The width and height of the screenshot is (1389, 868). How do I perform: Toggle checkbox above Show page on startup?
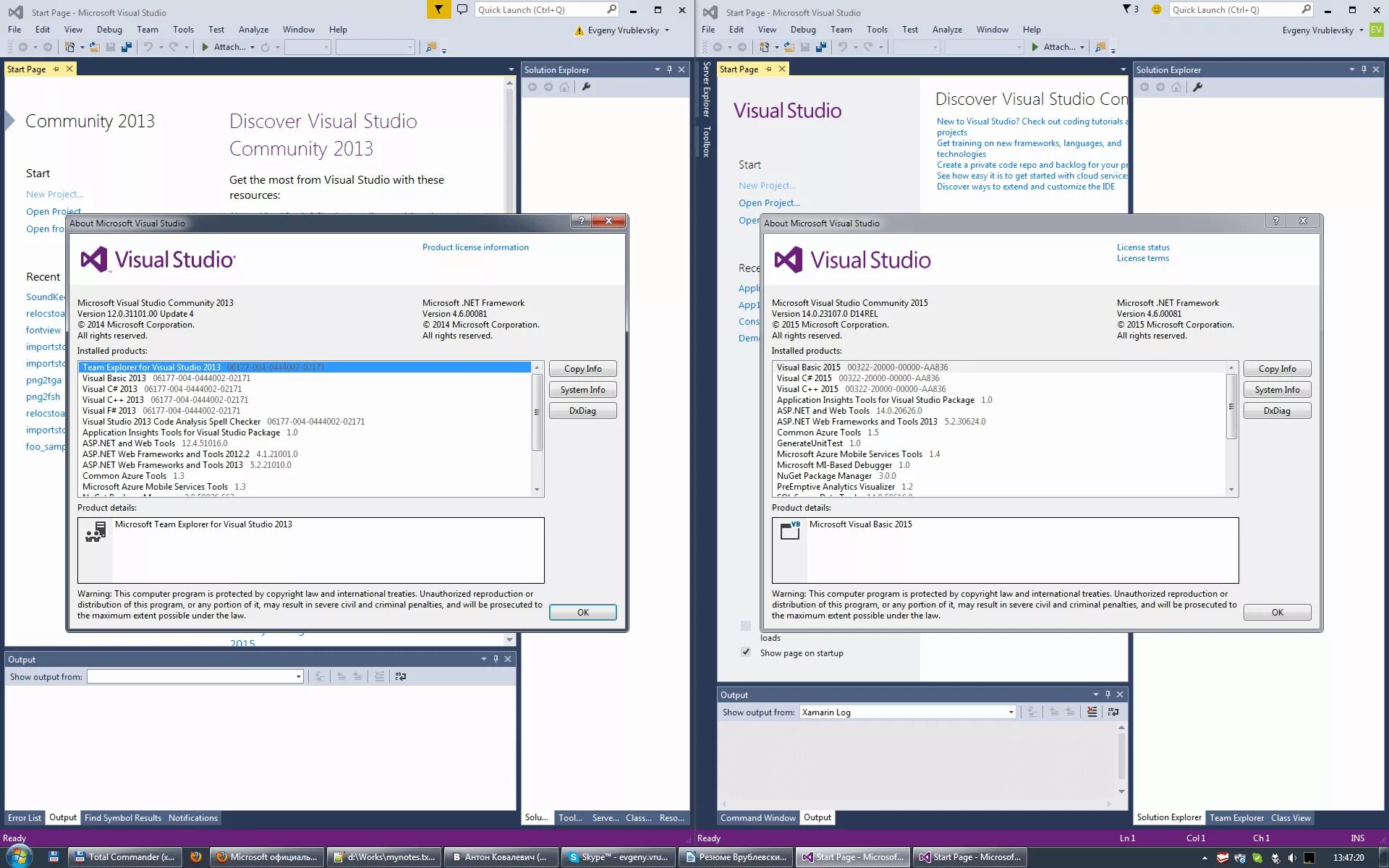coord(746,626)
